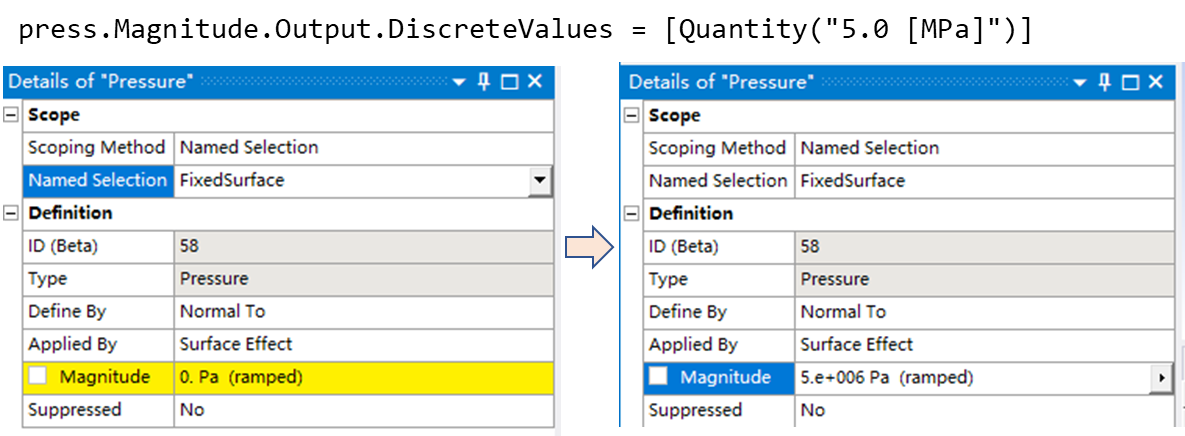Collapse the Scope section in right panel
Viewport: 1185px width, 436px height.
coord(632,116)
